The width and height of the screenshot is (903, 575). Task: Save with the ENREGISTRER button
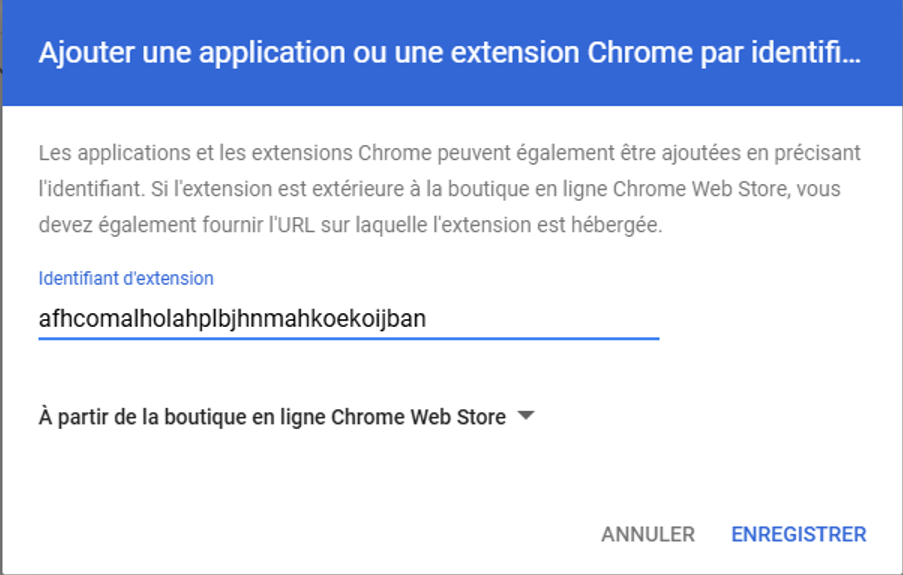pyautogui.click(x=798, y=534)
